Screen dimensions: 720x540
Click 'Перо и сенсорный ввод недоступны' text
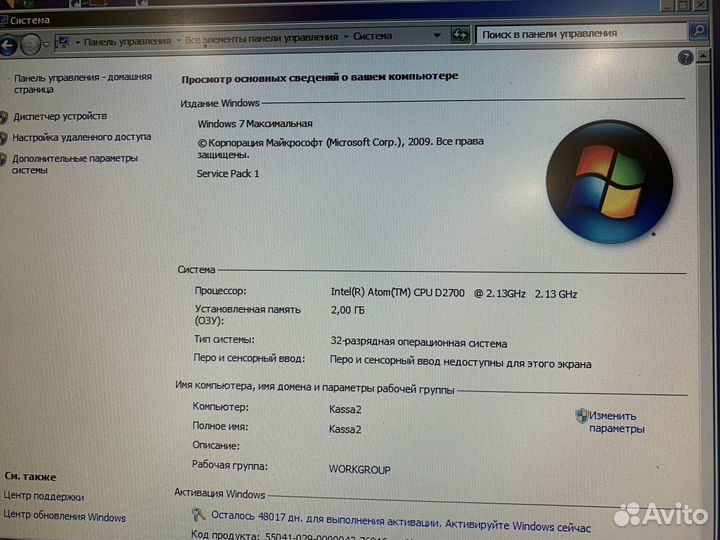click(461, 362)
